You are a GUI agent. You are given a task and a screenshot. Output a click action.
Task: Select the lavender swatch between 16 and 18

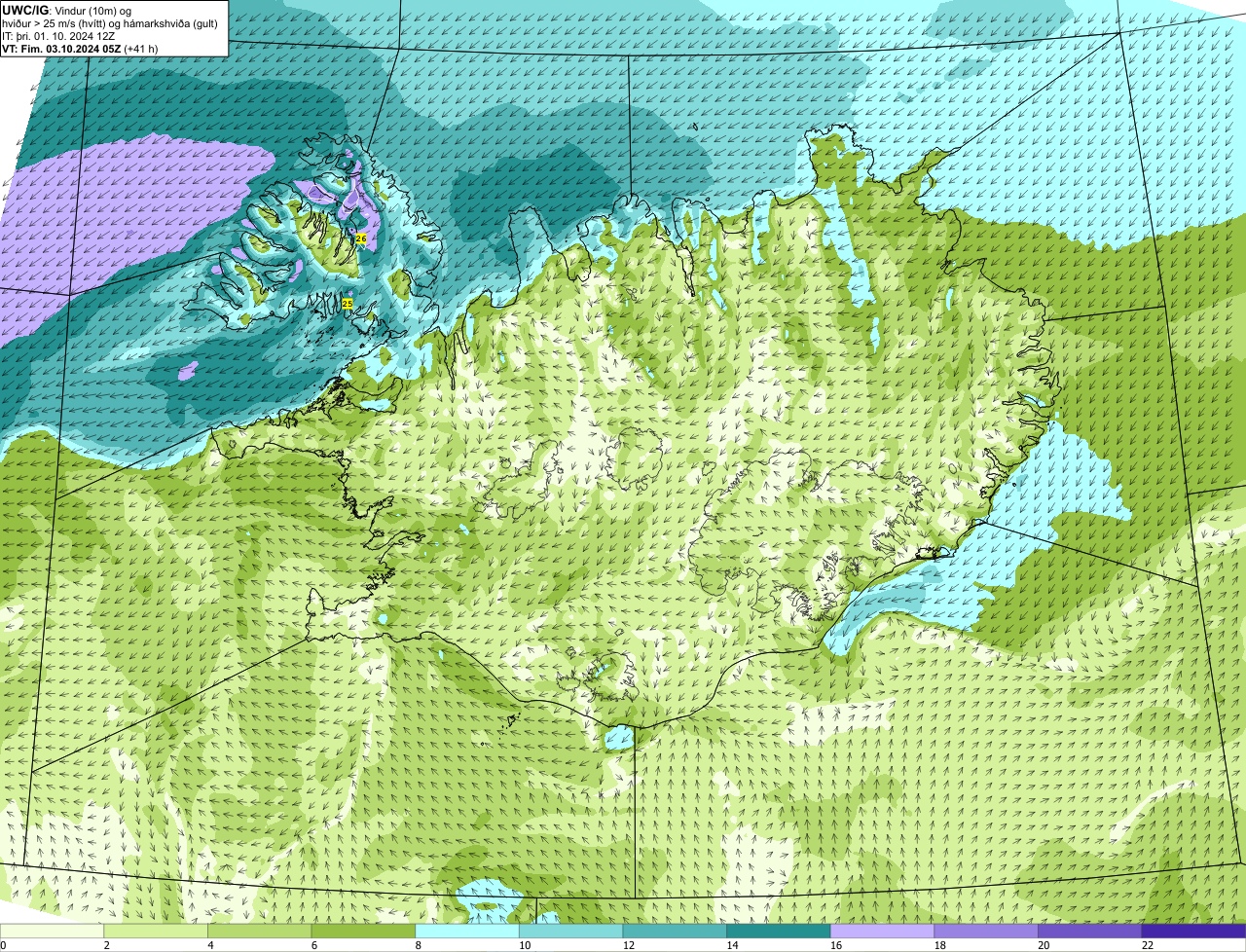(882, 931)
